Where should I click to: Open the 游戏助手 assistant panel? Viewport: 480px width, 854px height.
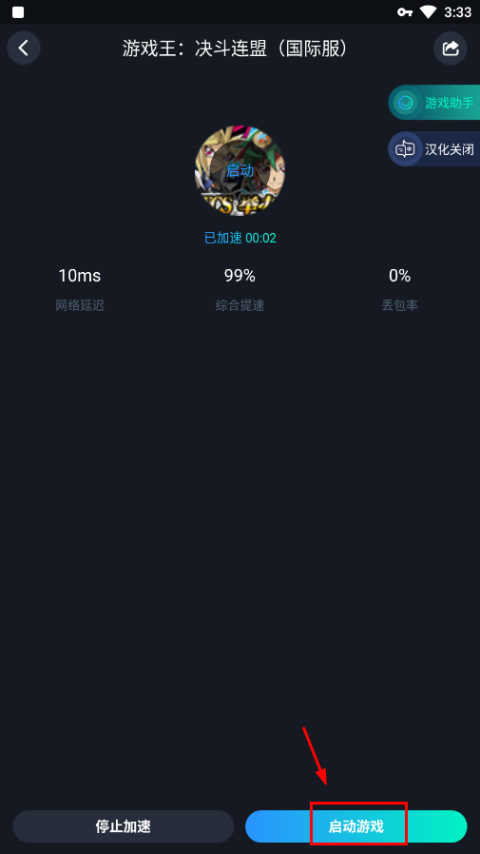(x=434, y=102)
